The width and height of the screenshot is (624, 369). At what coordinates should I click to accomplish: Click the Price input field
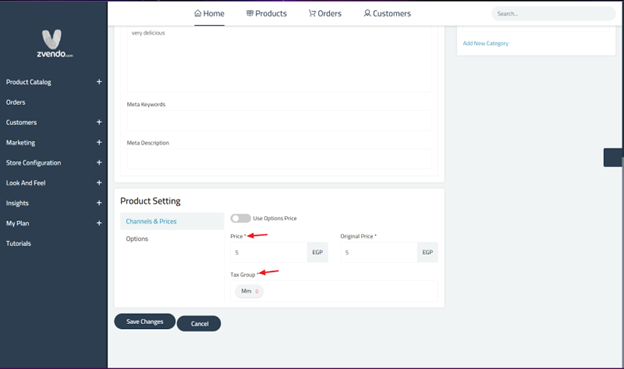(269, 252)
